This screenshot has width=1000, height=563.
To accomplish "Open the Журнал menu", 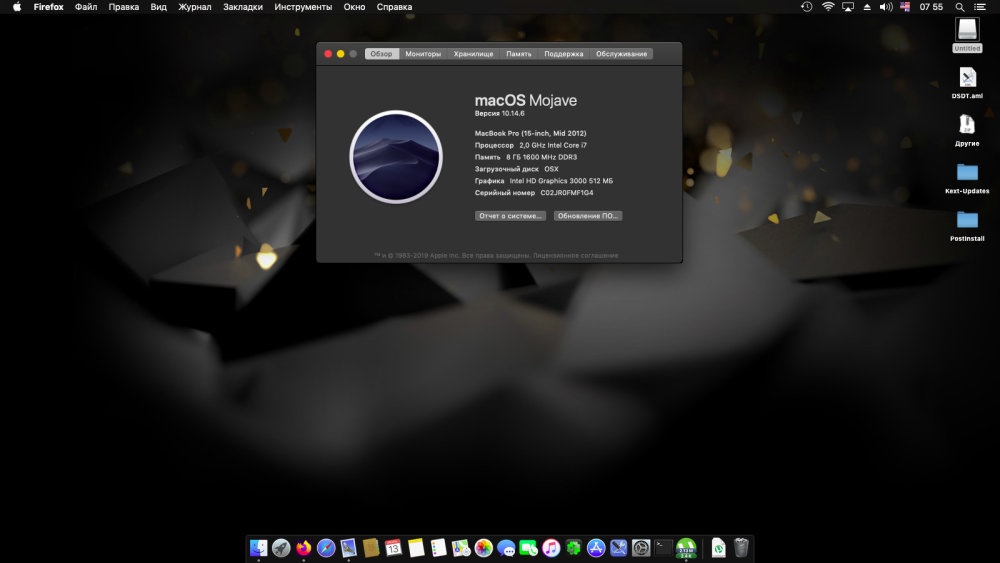I will 195,7.
